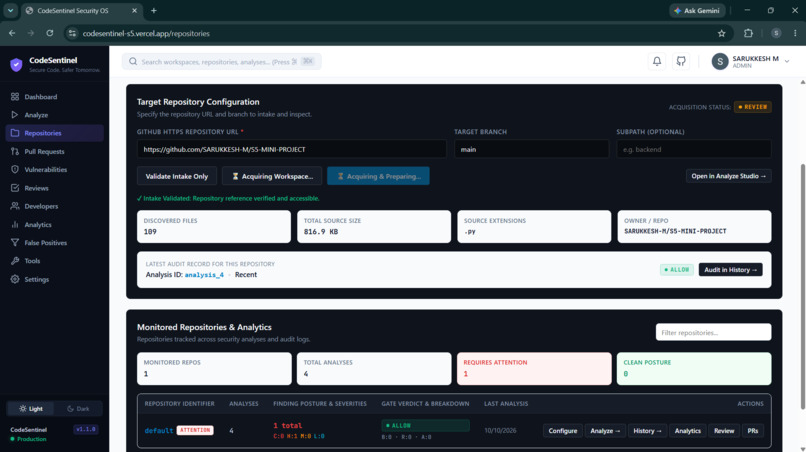Switch to Dark theme

point(78,409)
